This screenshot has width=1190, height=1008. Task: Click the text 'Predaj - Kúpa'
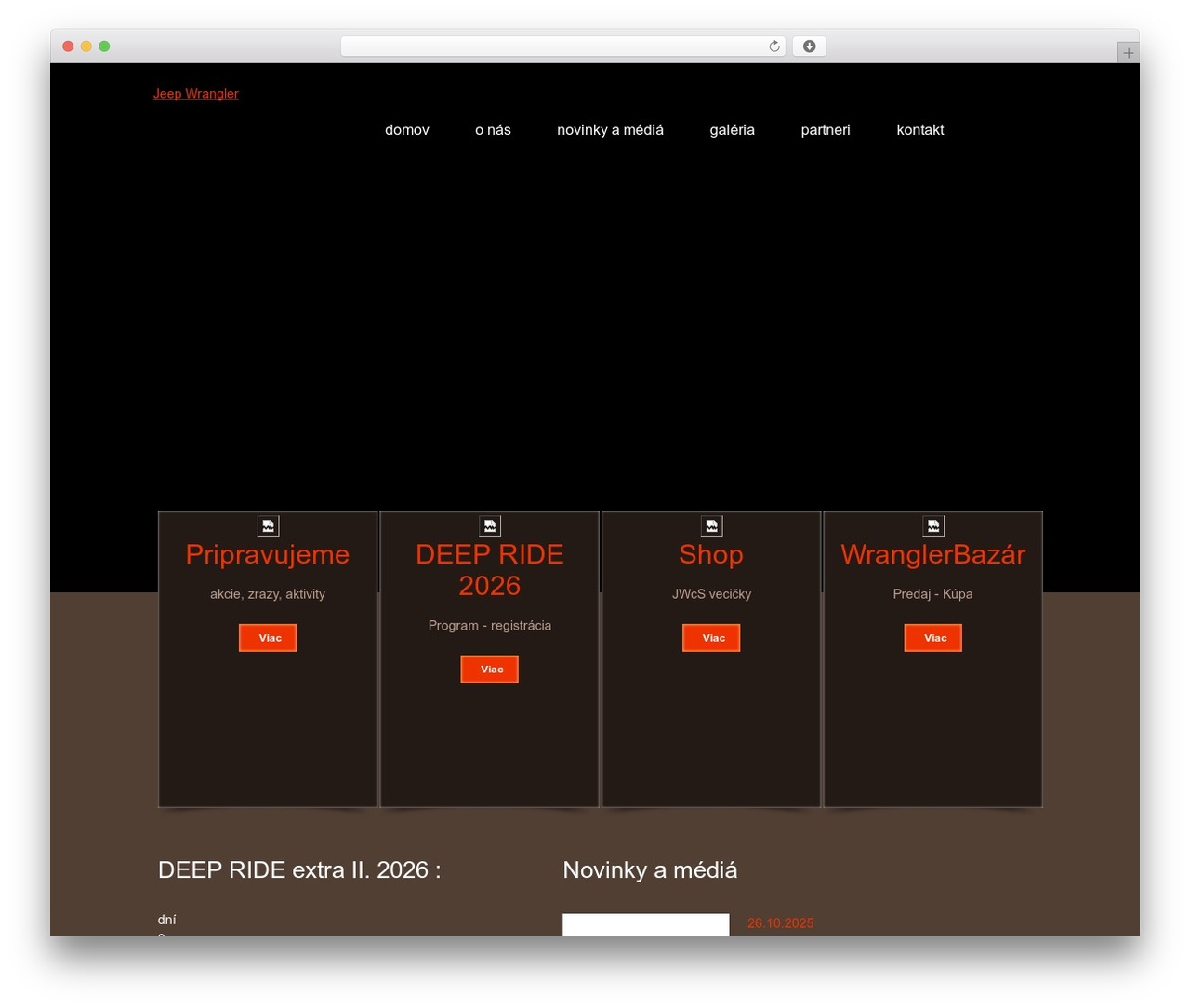pyautogui.click(x=933, y=594)
